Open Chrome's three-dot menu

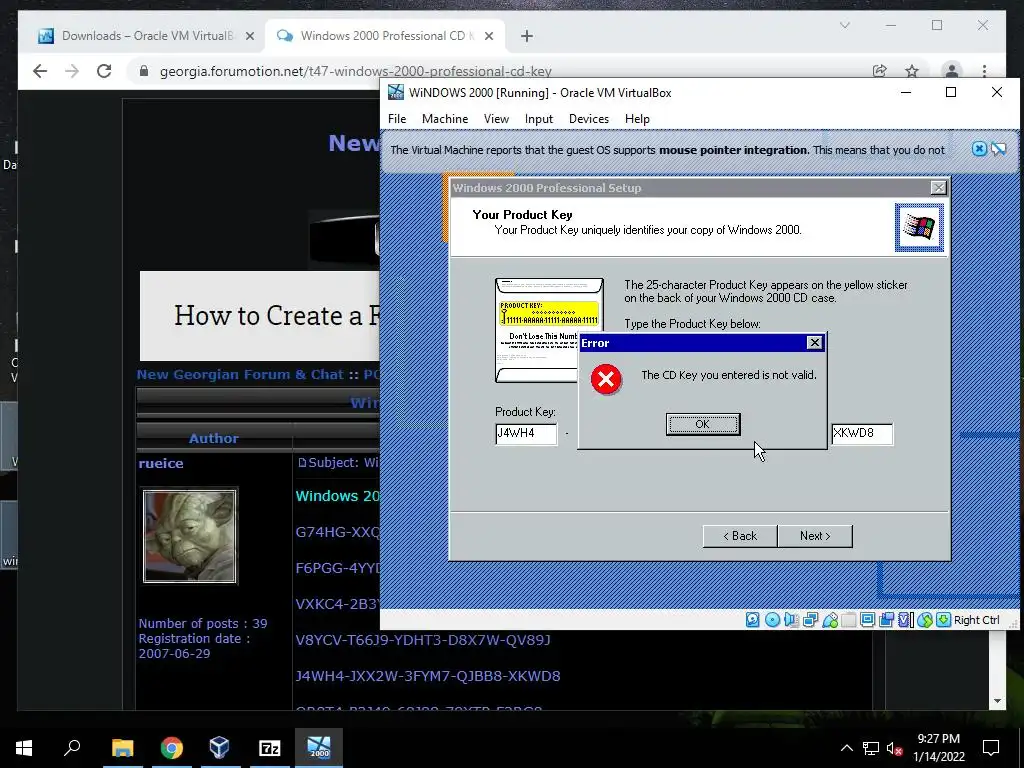(984, 71)
